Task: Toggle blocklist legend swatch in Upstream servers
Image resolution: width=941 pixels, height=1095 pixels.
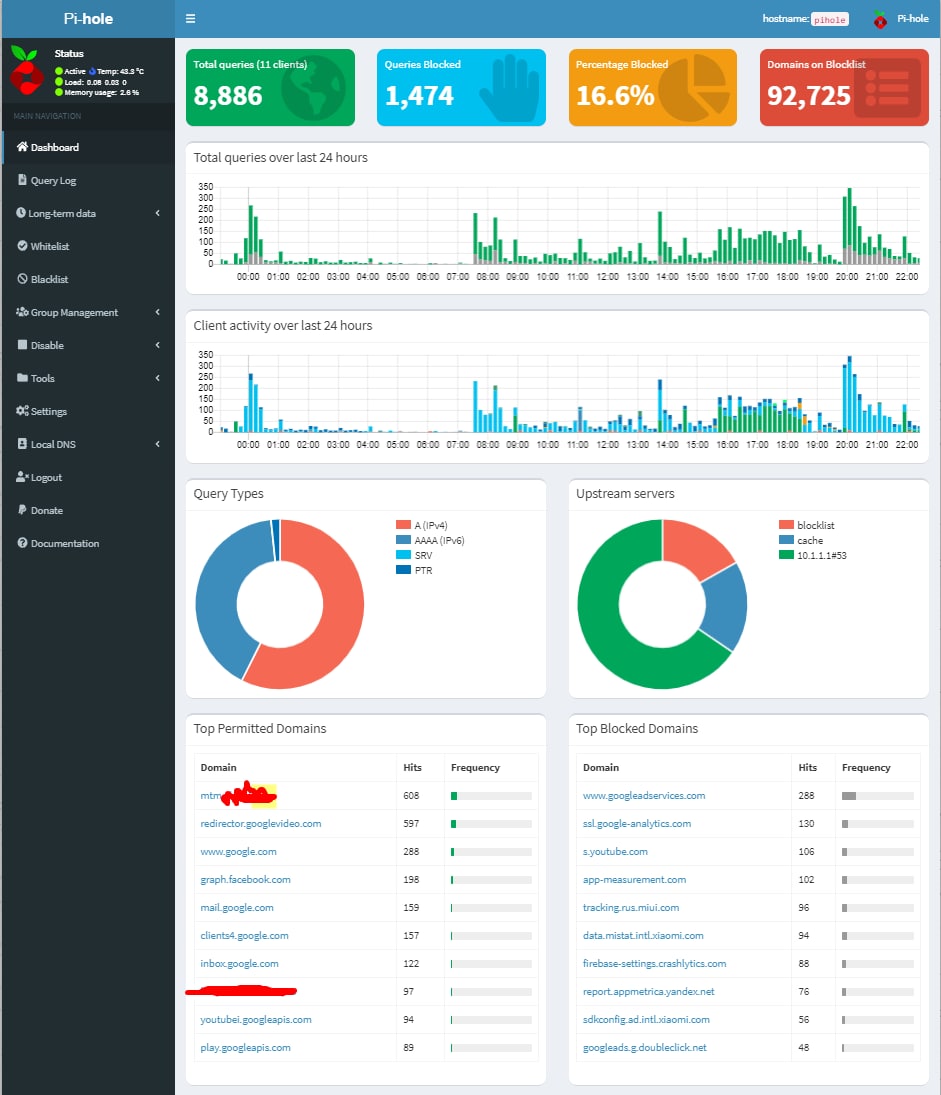Action: pyautogui.click(x=786, y=524)
